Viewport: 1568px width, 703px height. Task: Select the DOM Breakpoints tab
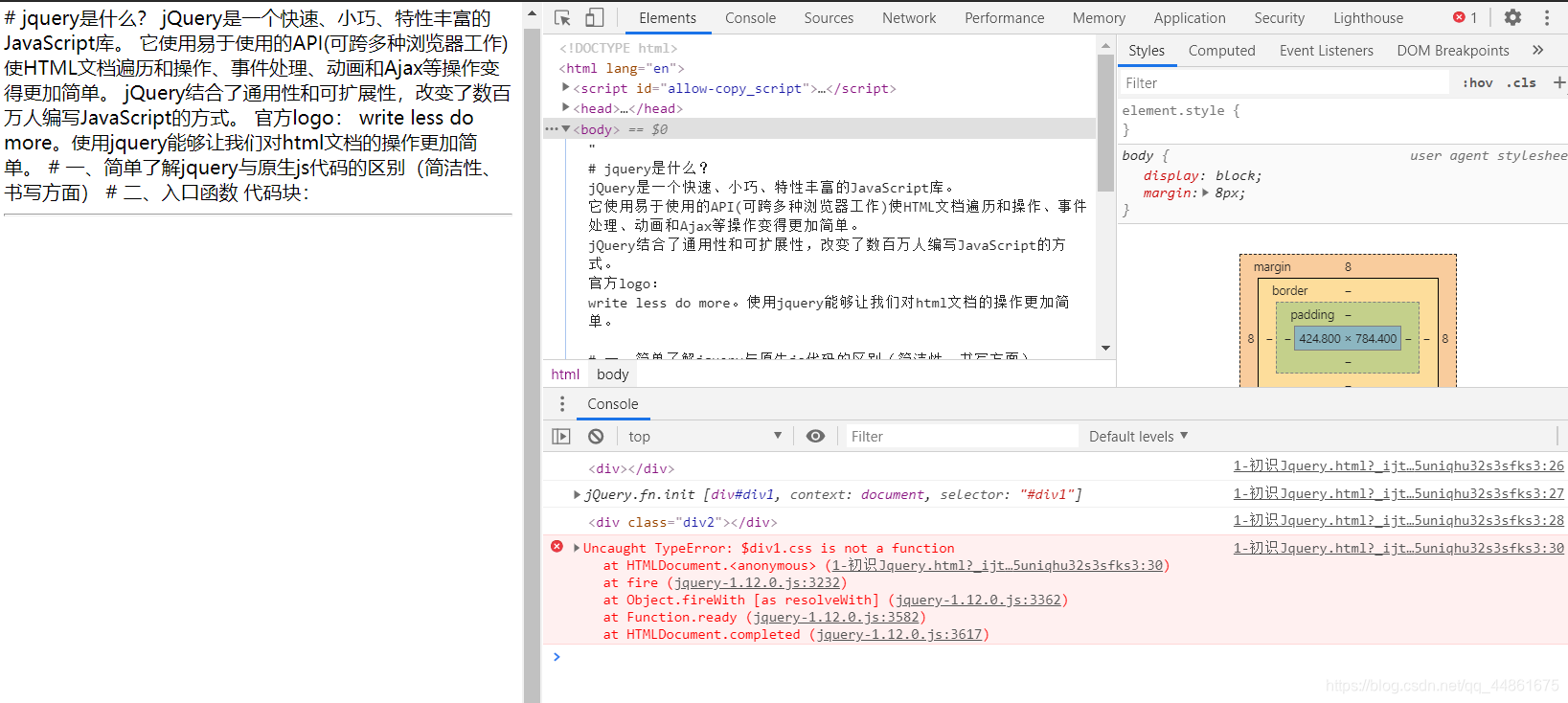pos(1453,51)
